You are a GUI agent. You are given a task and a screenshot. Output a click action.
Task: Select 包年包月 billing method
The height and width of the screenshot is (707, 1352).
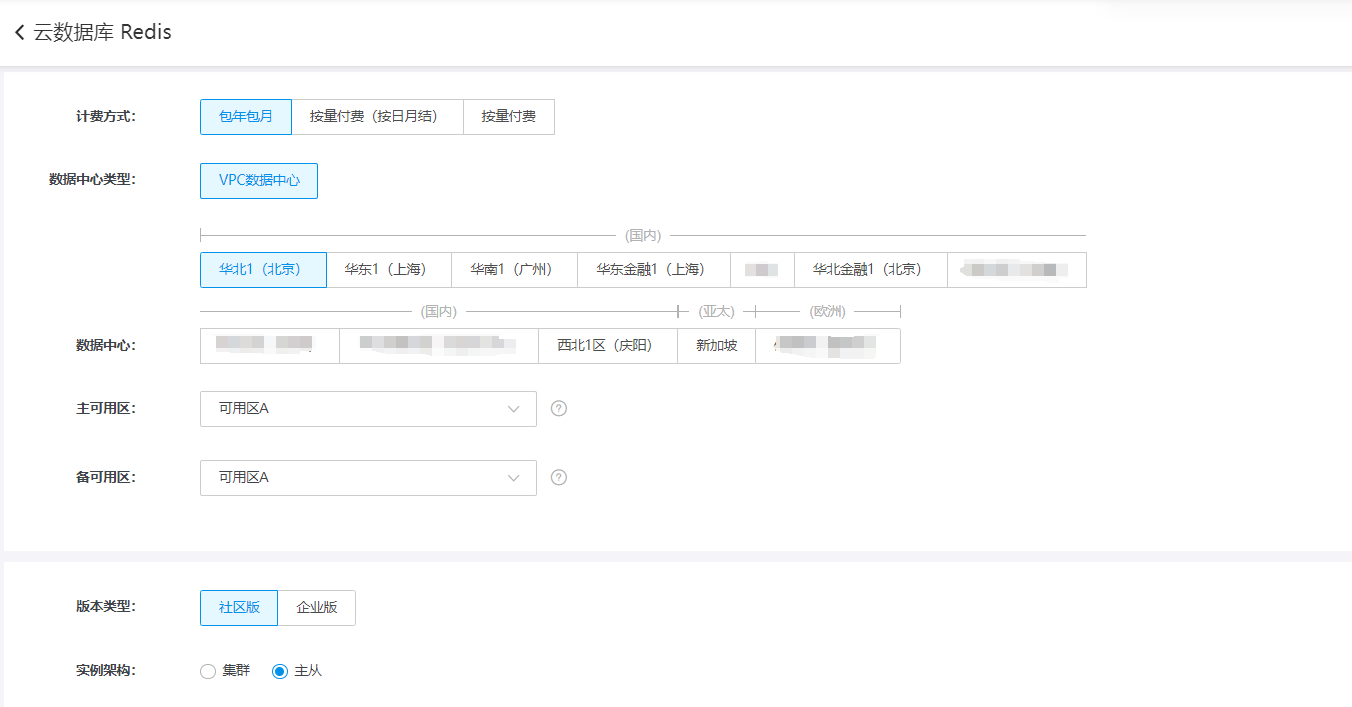[246, 116]
